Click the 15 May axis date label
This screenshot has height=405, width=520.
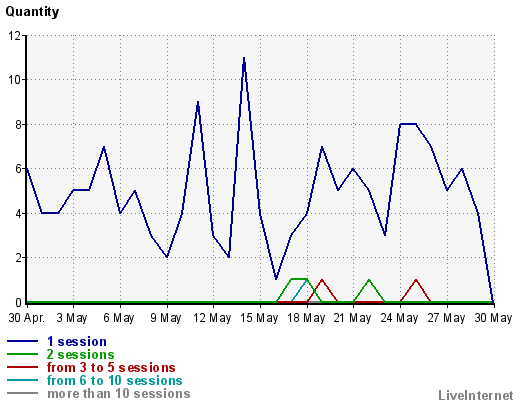[259, 318]
